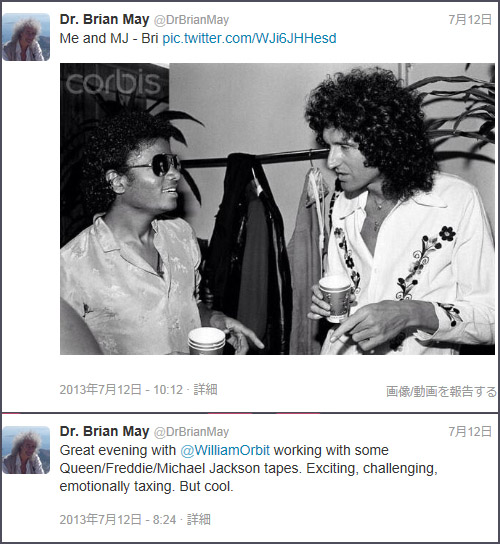Click the Dr. Brian May name in the first tweet
The image size is (500, 544).
104,19
